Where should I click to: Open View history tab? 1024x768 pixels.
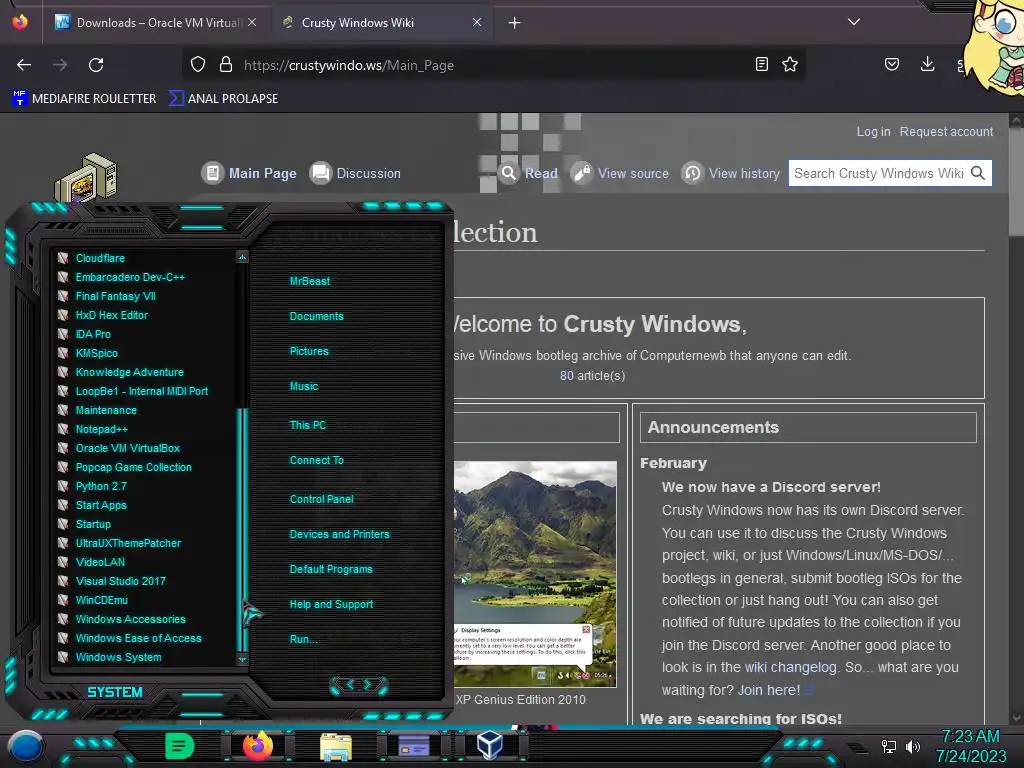tap(731, 173)
